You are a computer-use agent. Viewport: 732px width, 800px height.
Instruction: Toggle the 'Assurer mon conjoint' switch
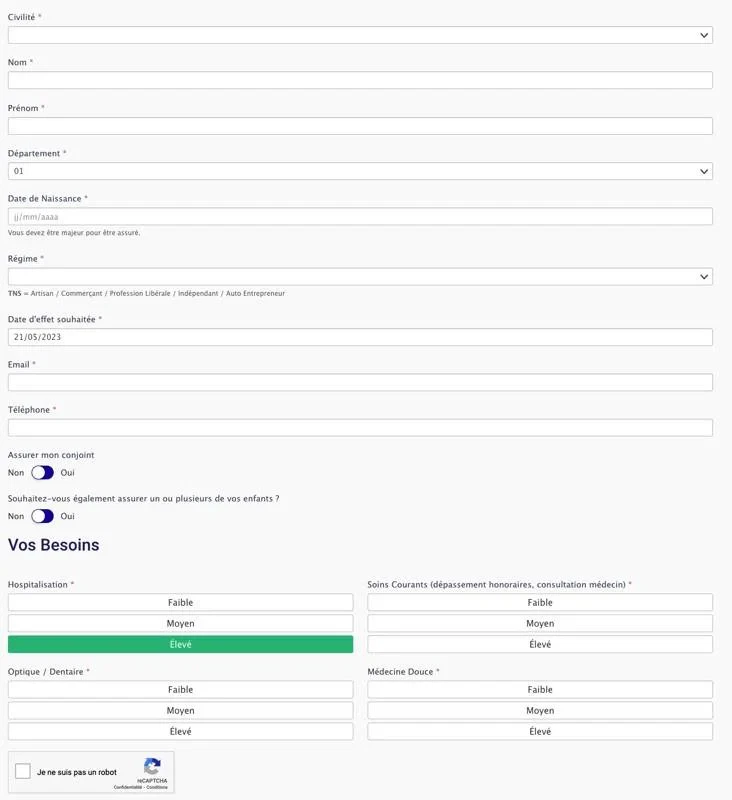click(42, 473)
